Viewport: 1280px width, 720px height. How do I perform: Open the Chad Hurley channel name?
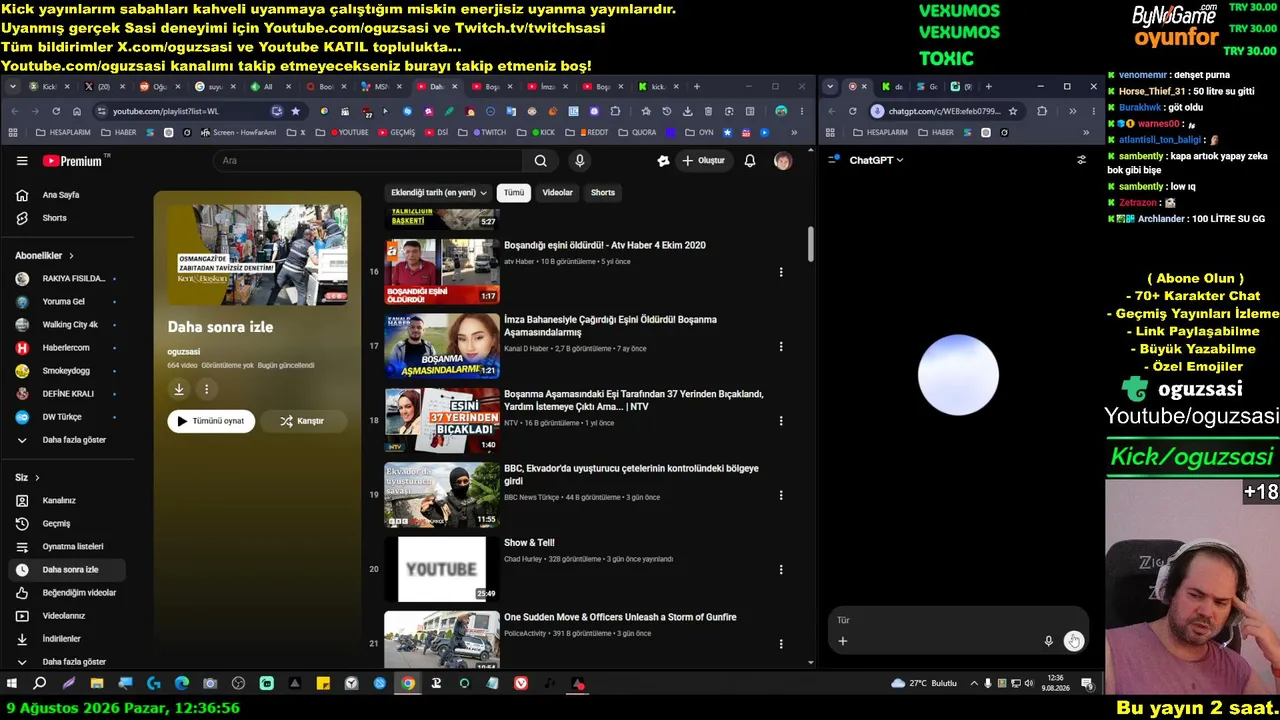coord(523,559)
